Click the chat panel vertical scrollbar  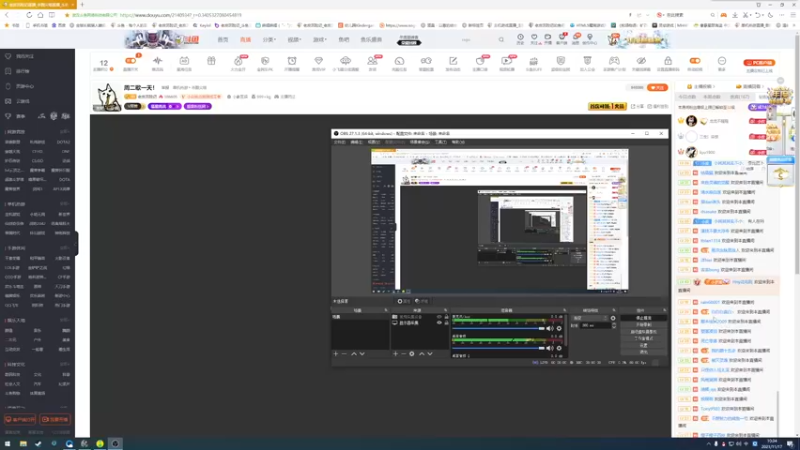[x=777, y=413]
